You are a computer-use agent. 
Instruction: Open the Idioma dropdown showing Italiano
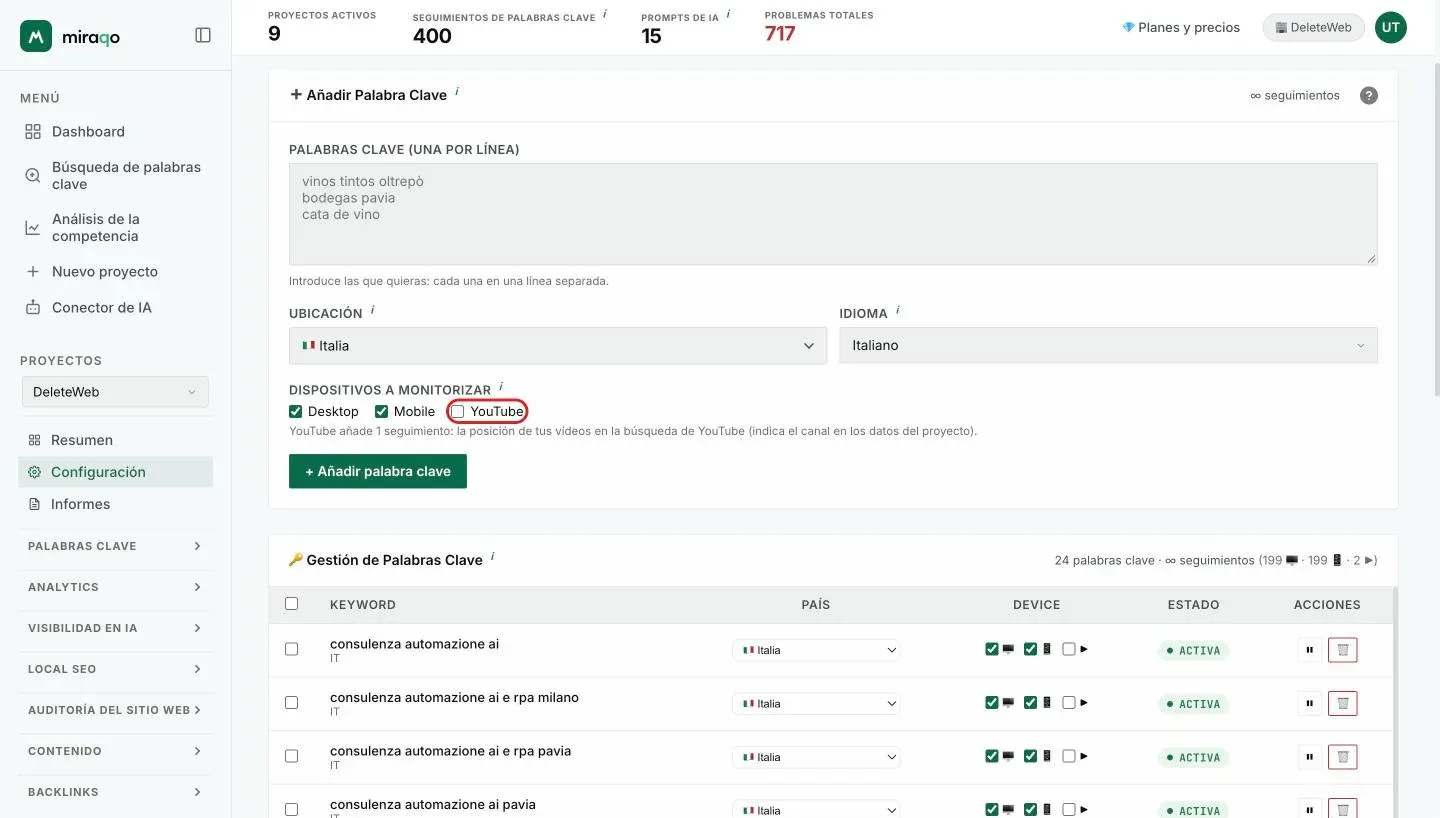[x=1108, y=345]
